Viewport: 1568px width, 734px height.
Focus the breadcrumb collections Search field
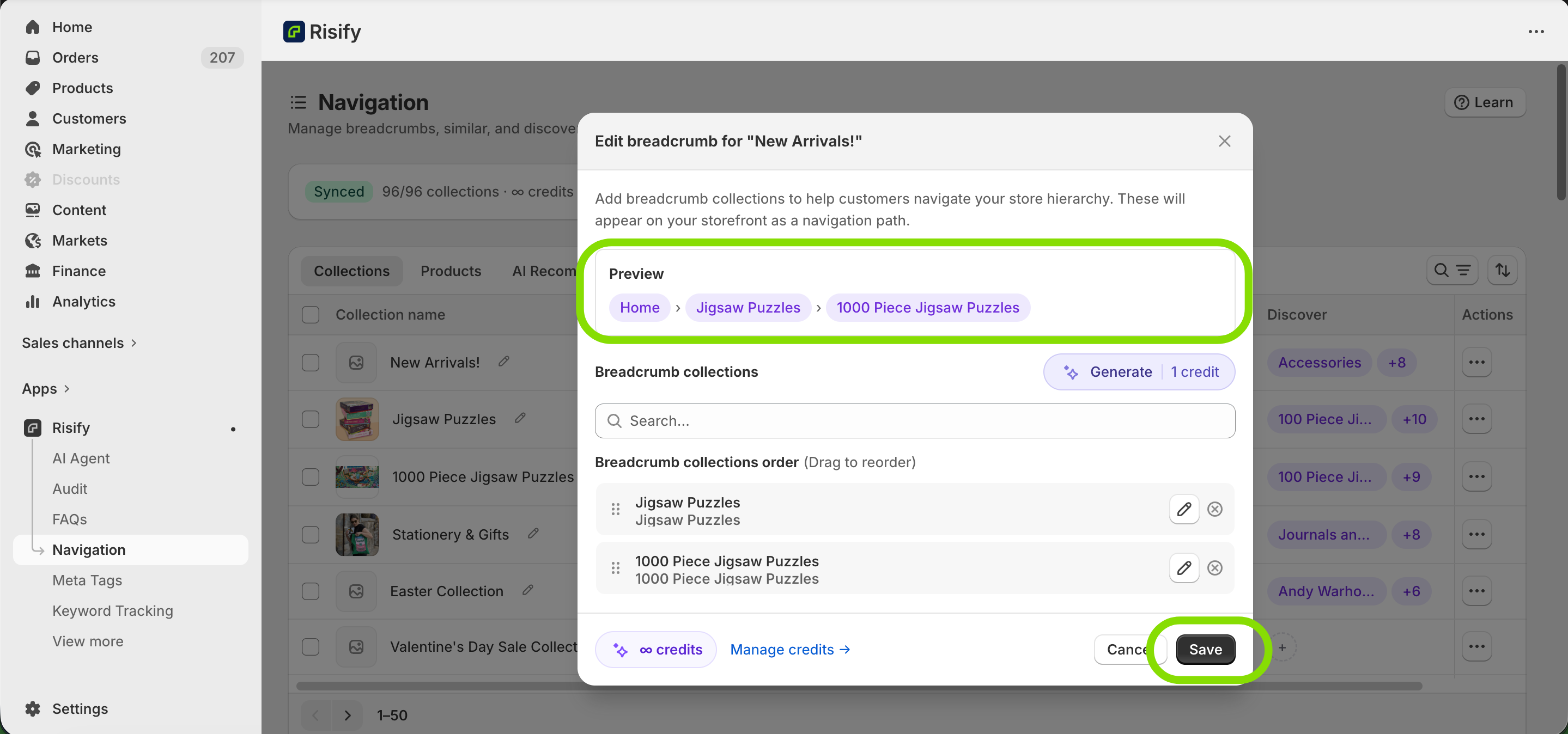914,421
